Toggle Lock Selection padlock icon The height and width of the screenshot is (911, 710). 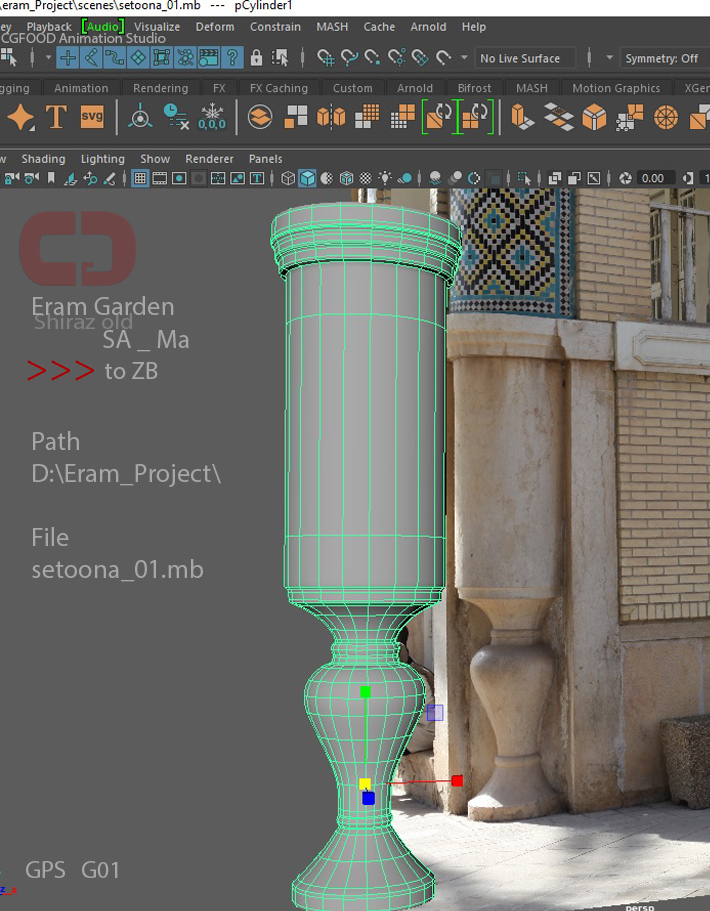(256, 58)
